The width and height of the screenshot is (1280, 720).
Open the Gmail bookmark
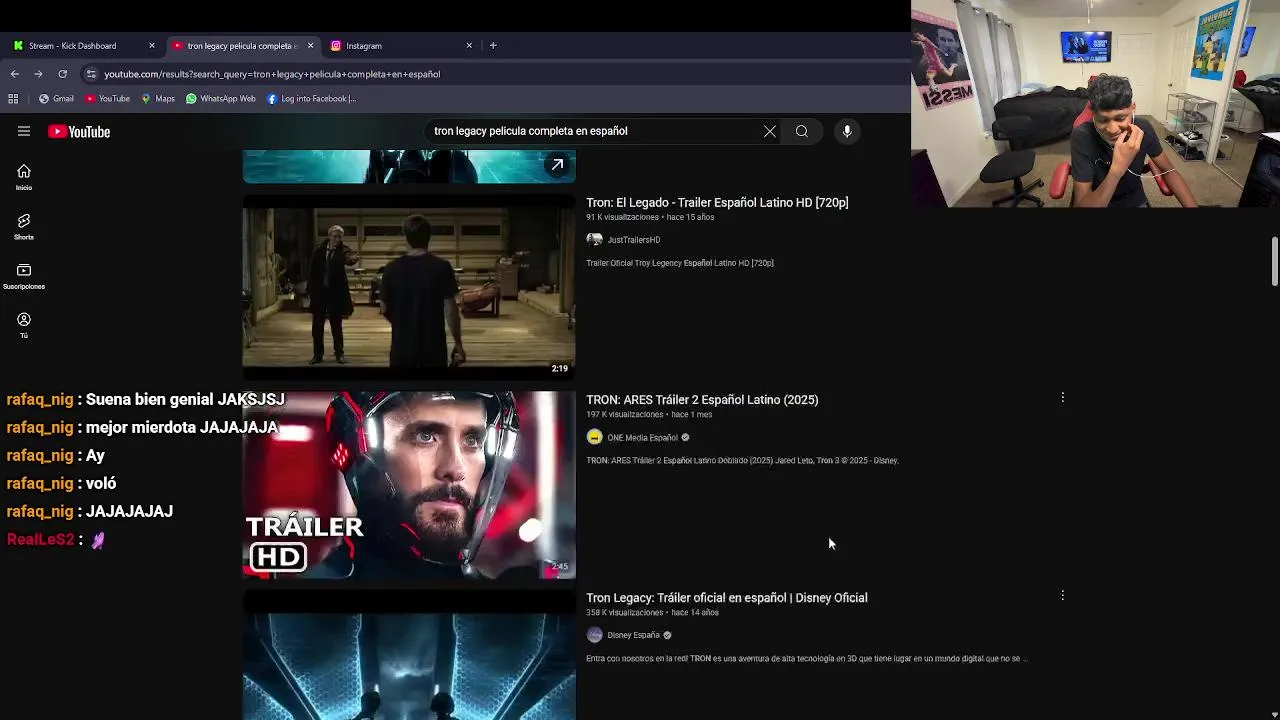click(x=56, y=98)
